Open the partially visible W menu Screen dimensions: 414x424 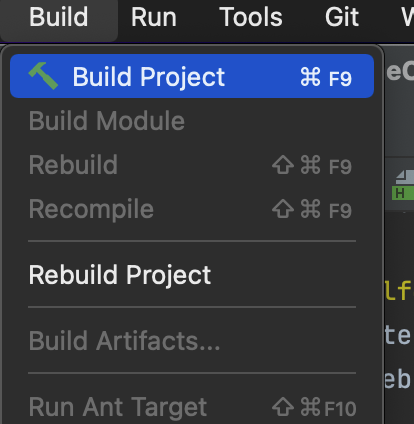tap(407, 17)
